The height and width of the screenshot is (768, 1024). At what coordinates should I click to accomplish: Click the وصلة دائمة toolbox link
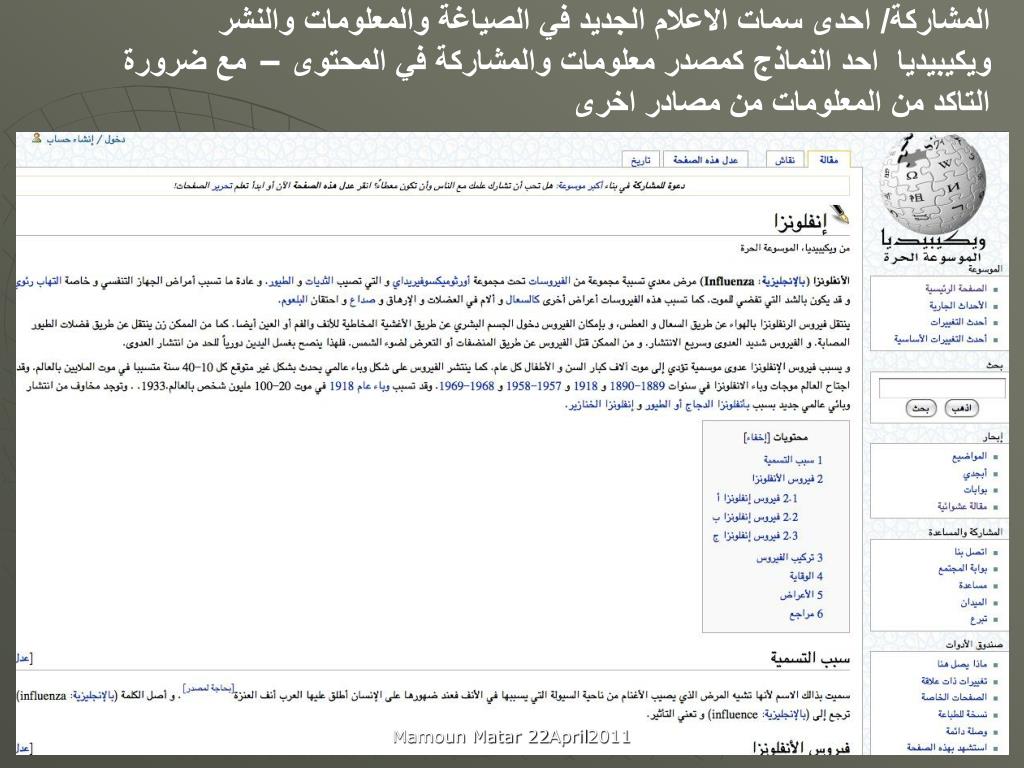tap(966, 731)
